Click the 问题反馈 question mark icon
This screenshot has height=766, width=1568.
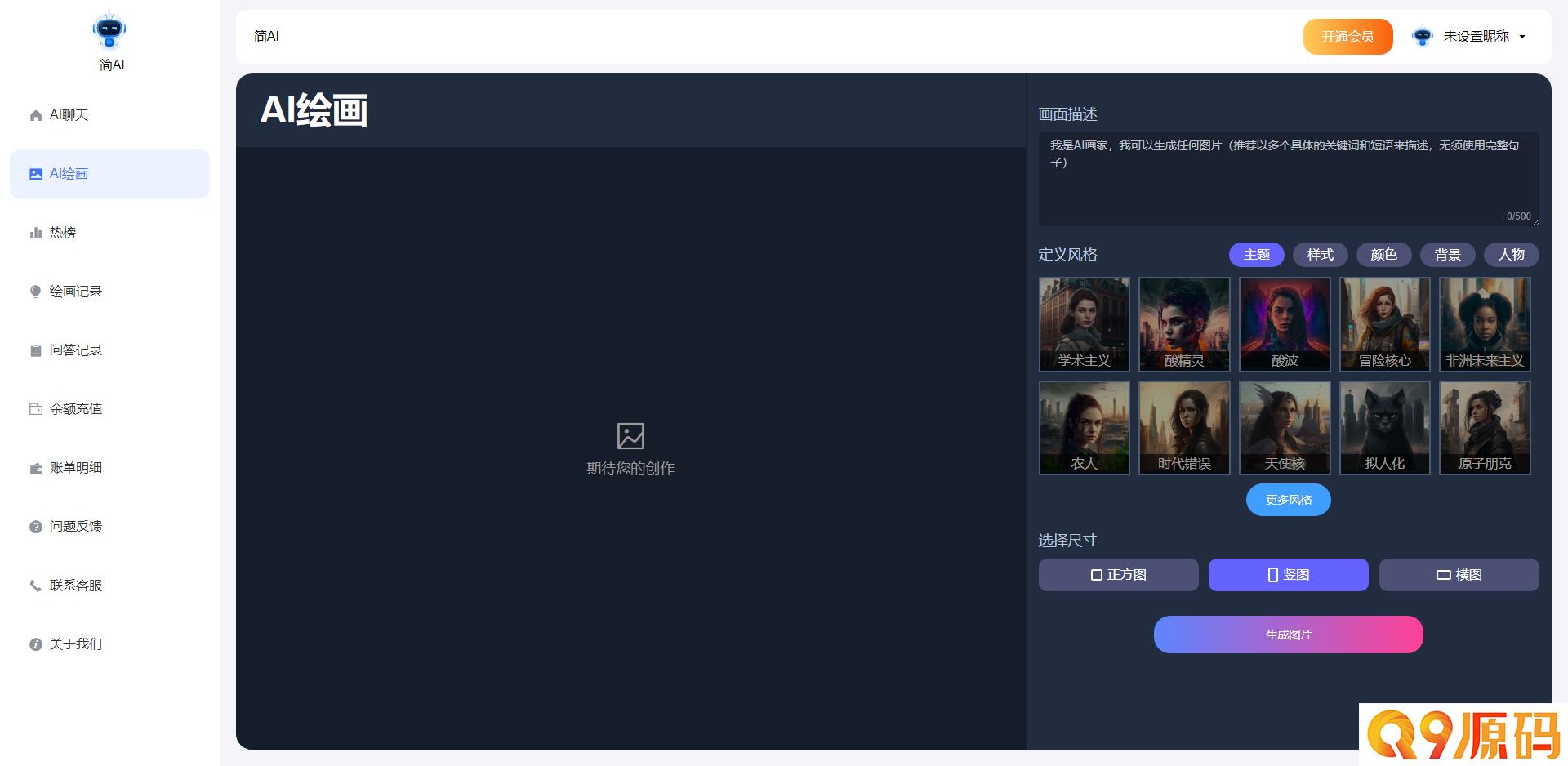pyautogui.click(x=36, y=527)
